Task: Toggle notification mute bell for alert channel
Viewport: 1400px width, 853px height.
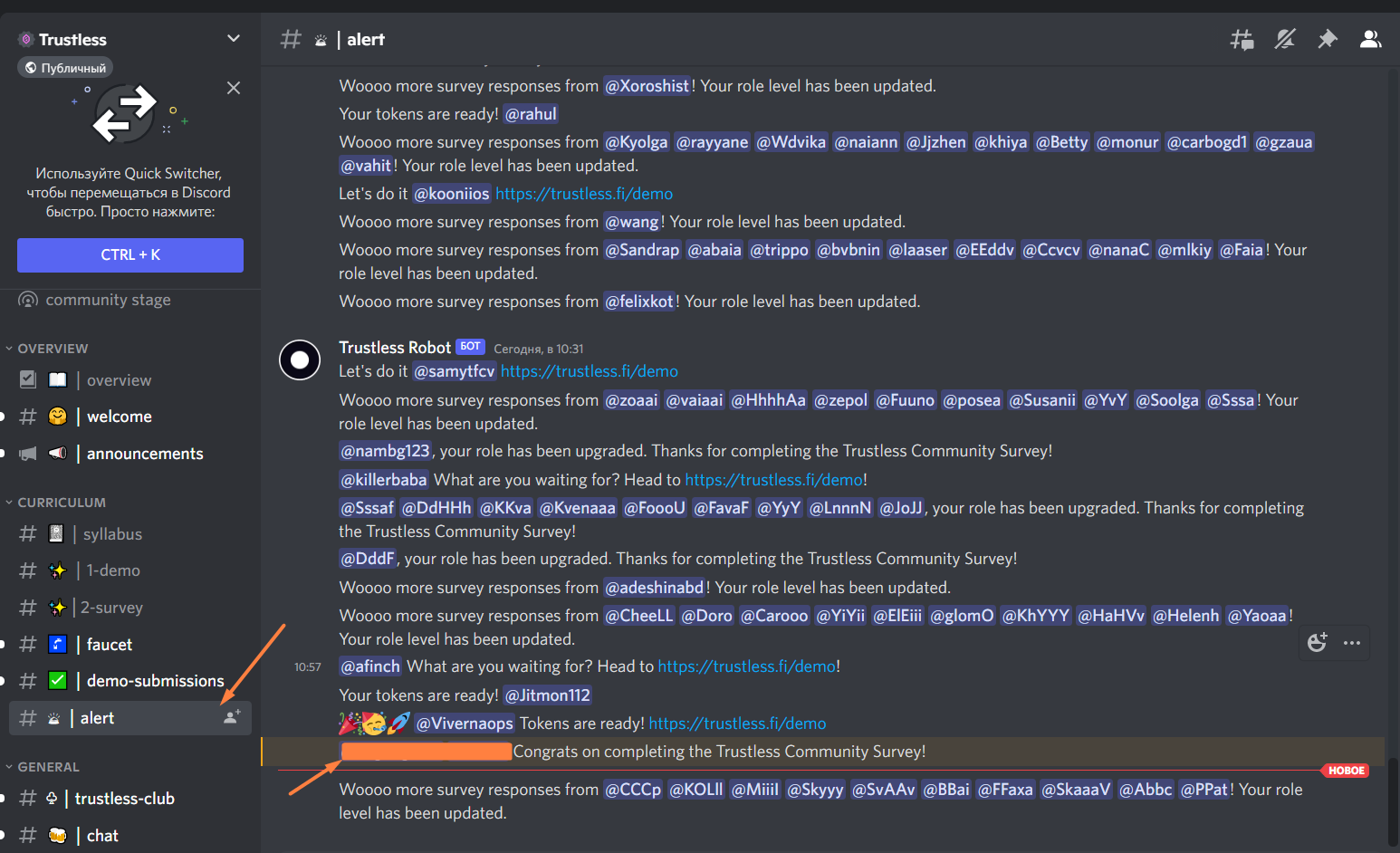Action: [x=1284, y=39]
